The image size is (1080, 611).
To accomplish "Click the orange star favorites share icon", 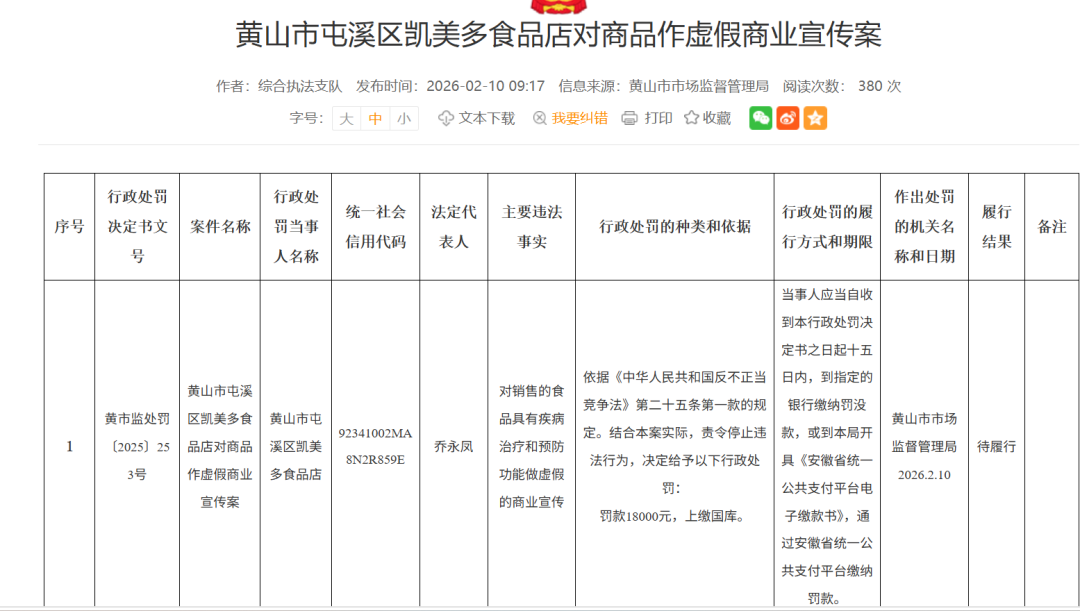I will coord(816,118).
